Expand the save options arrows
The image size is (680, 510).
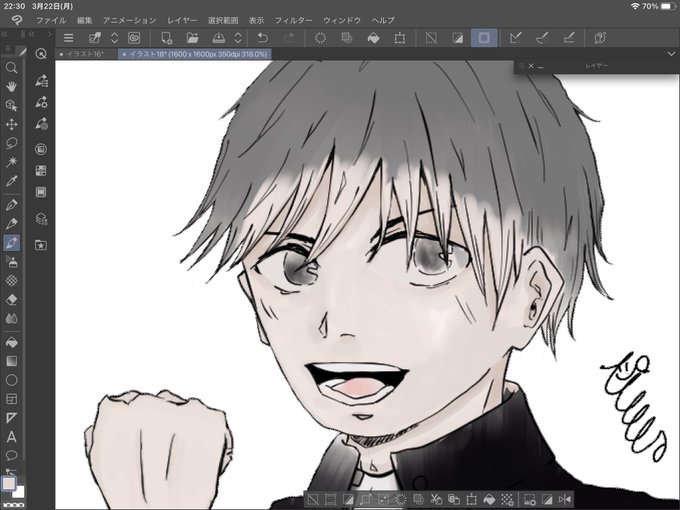238,38
